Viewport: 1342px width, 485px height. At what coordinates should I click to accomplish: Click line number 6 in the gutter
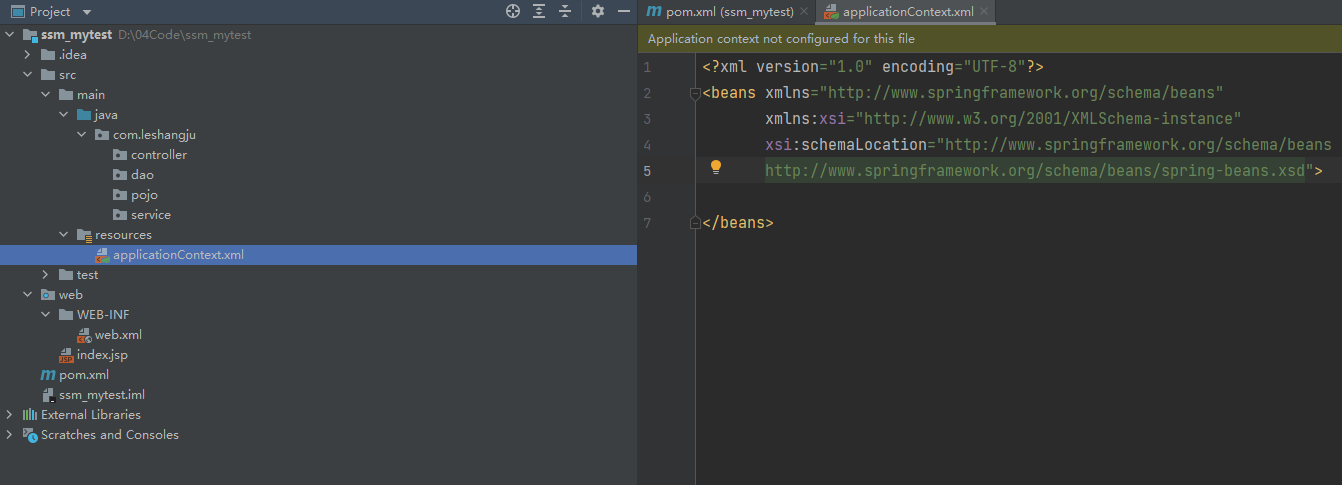pyautogui.click(x=647, y=197)
